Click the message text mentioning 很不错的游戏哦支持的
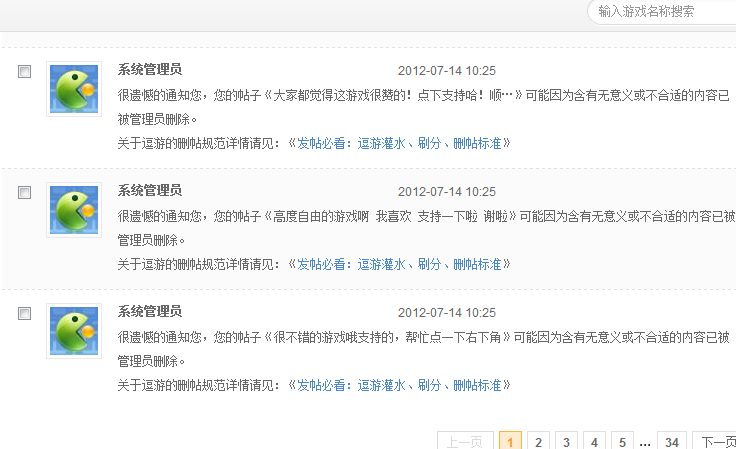Image resolution: width=736 pixels, height=449 pixels. coord(423,350)
